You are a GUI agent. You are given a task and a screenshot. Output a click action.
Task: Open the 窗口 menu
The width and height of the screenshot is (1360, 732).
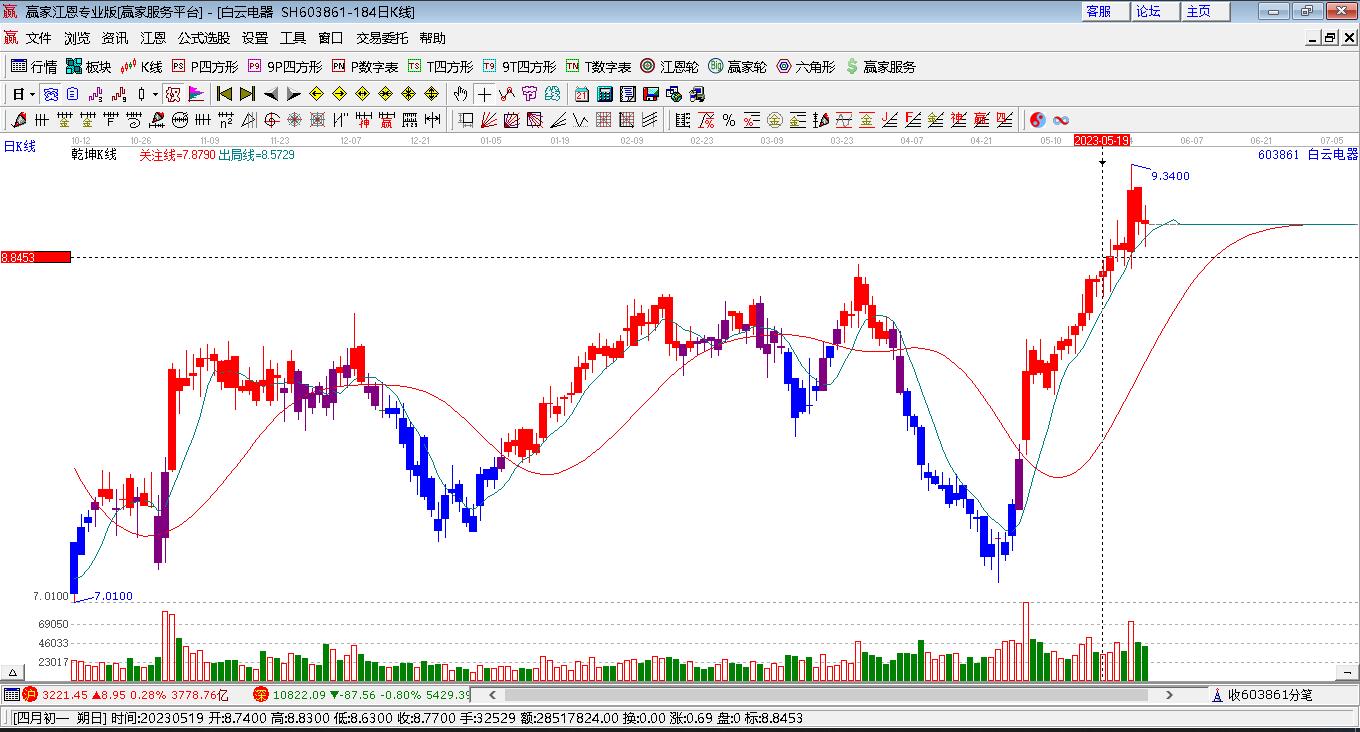[331, 38]
